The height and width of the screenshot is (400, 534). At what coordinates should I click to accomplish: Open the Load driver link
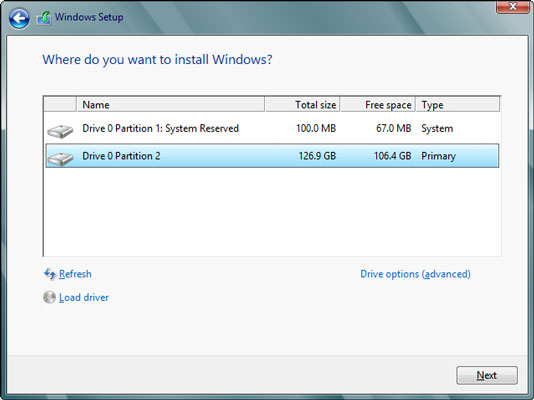click(84, 298)
